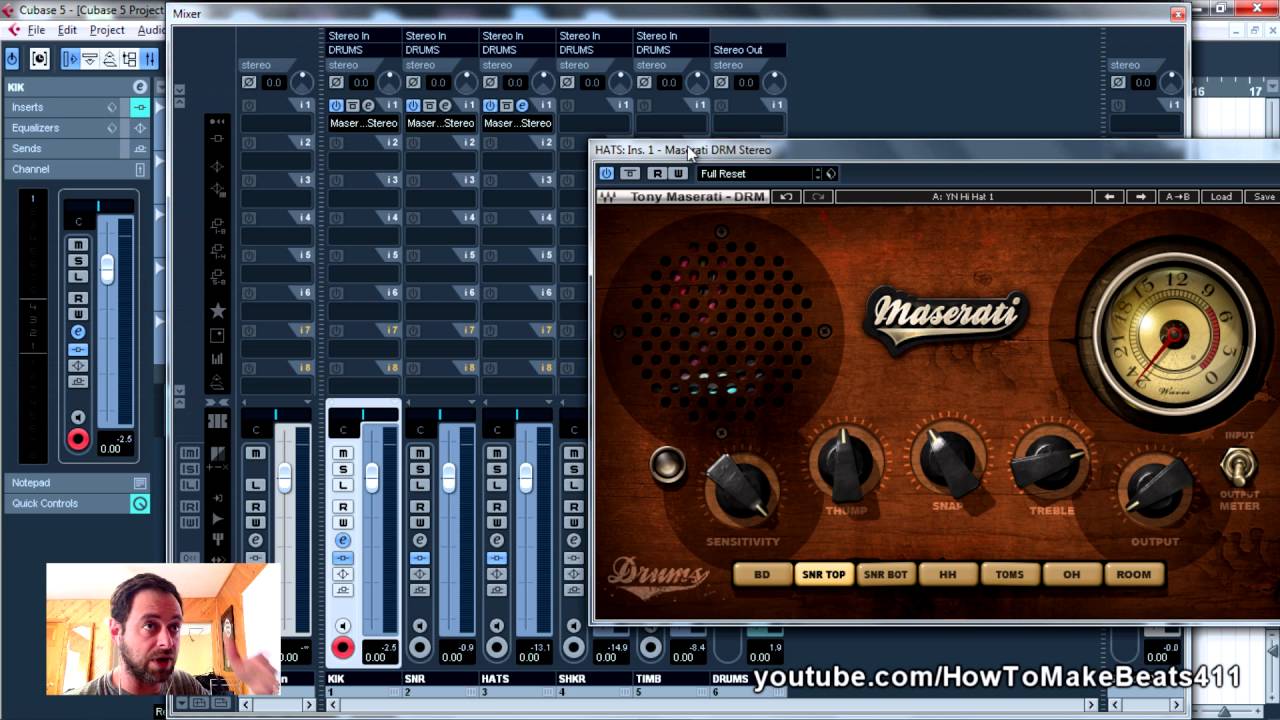Screen dimensions: 1280x720
Task: Expand the Notepad section in inspector
Action: coord(77,483)
